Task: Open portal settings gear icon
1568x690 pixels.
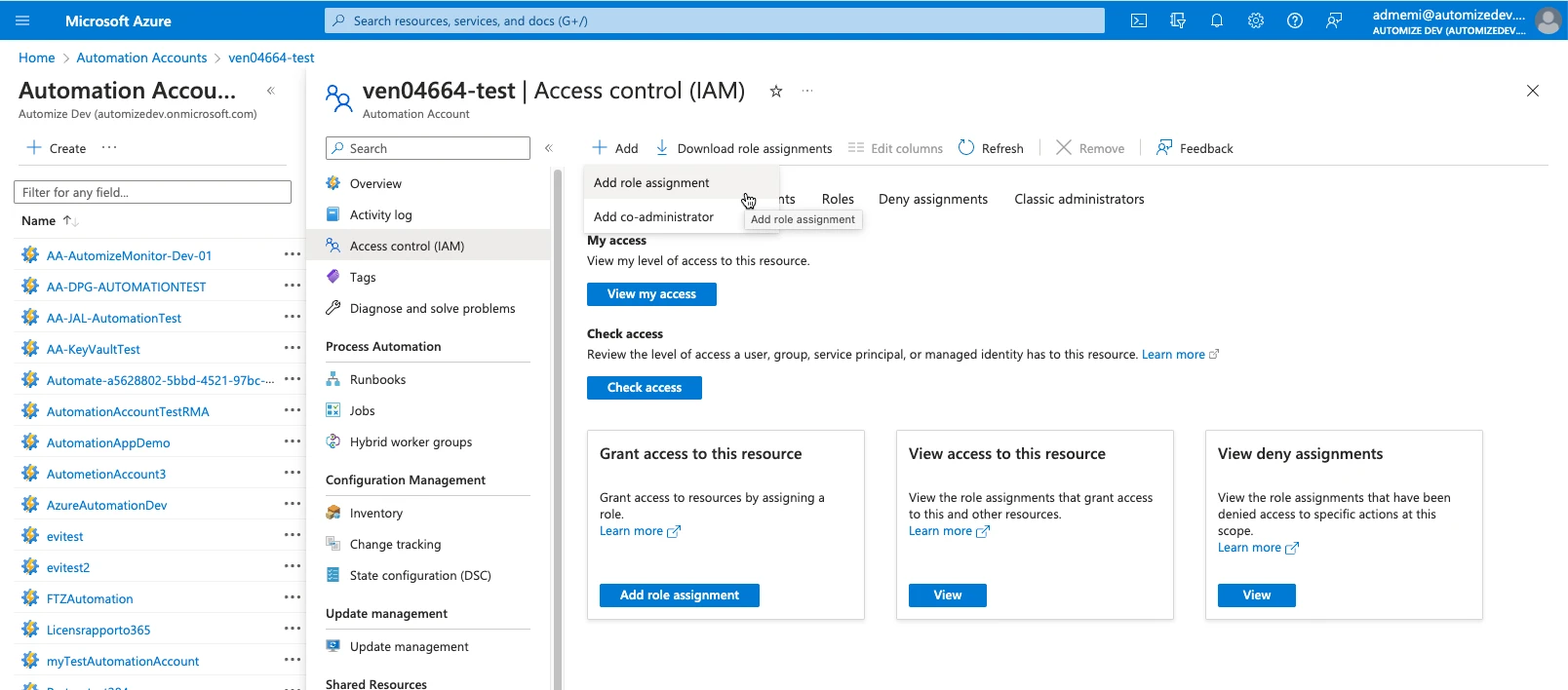Action: (x=1255, y=20)
